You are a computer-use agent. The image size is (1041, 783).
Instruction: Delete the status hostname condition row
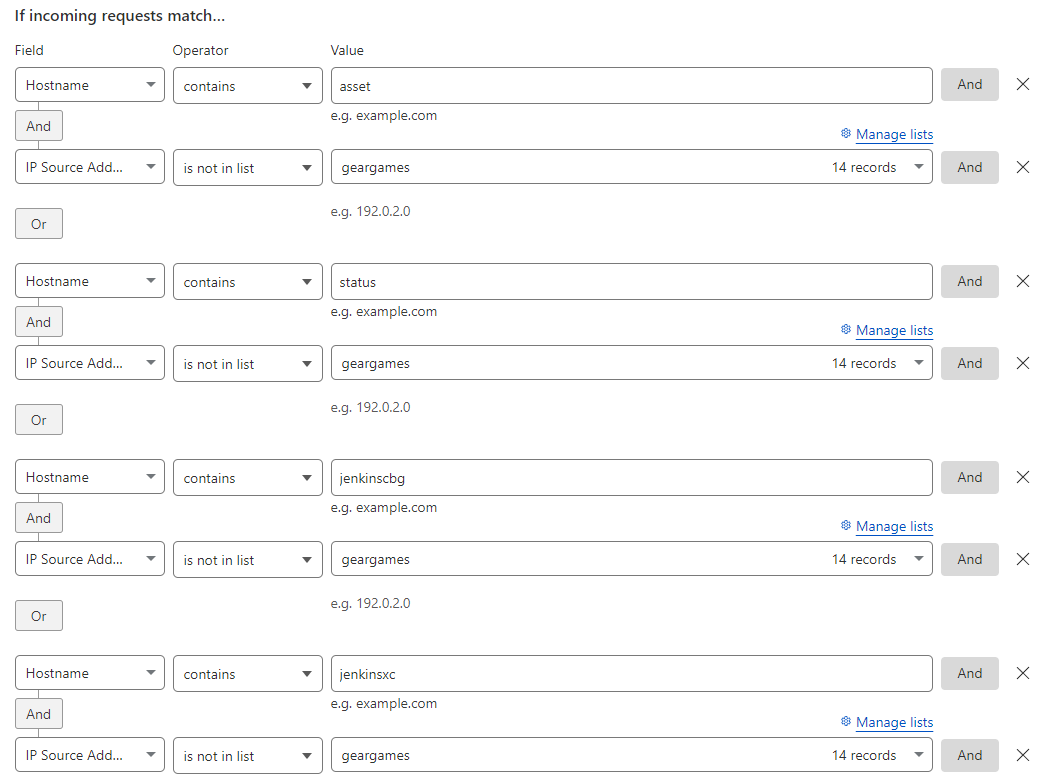[x=1022, y=281]
